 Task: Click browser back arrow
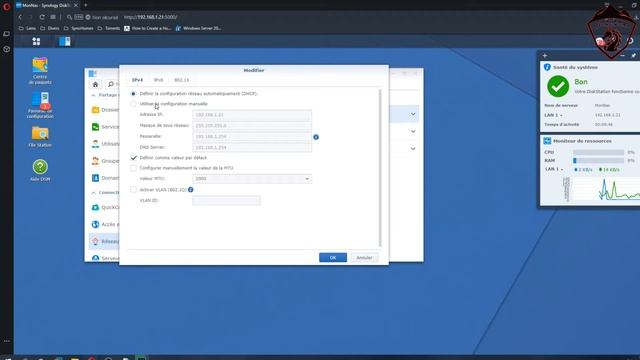coord(20,17)
